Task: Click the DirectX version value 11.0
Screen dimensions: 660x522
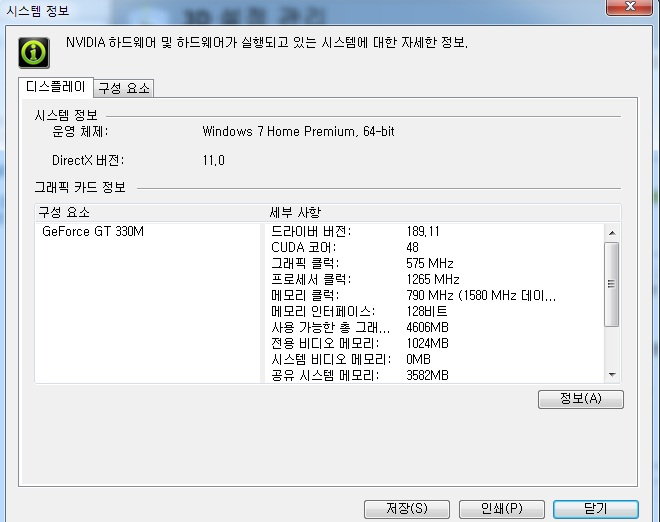Action: [x=213, y=160]
